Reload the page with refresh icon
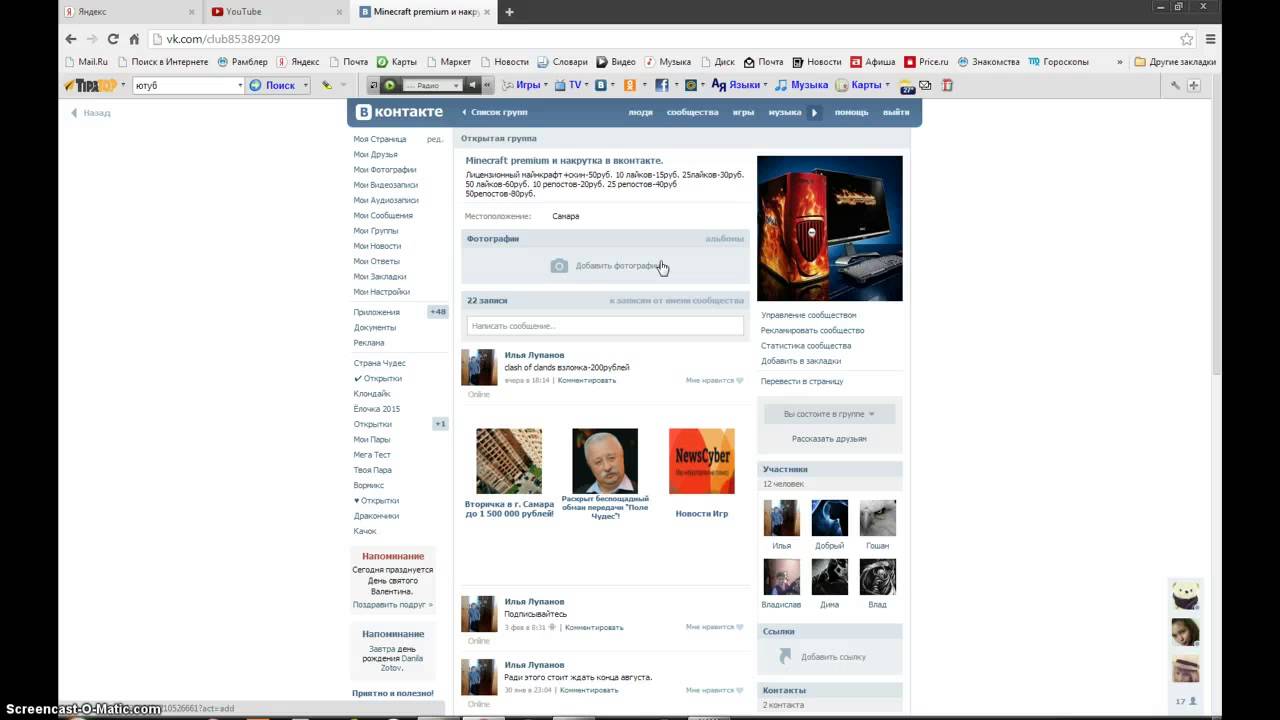 112,39
